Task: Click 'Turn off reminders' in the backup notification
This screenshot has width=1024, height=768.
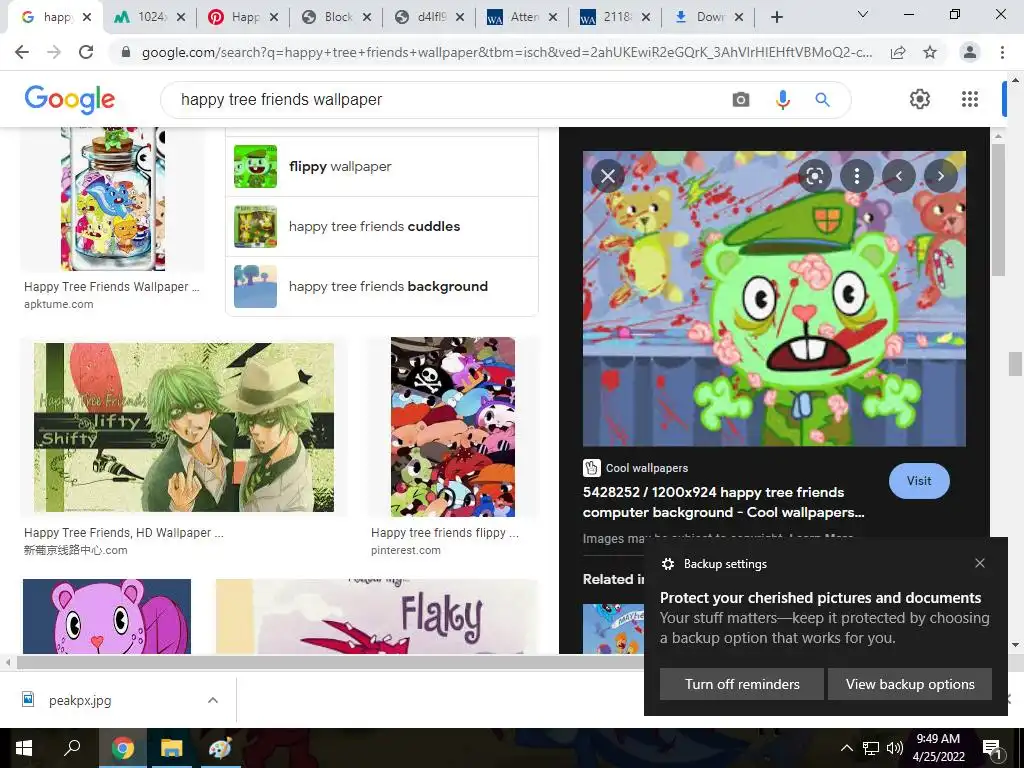Action: (742, 684)
